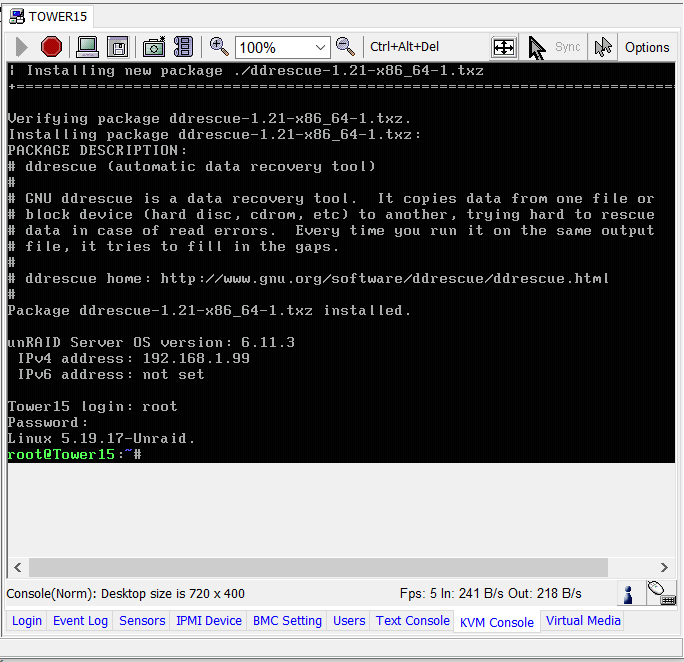Click the Verifying package ddrescue line
684x662 pixels.
tap(209, 118)
